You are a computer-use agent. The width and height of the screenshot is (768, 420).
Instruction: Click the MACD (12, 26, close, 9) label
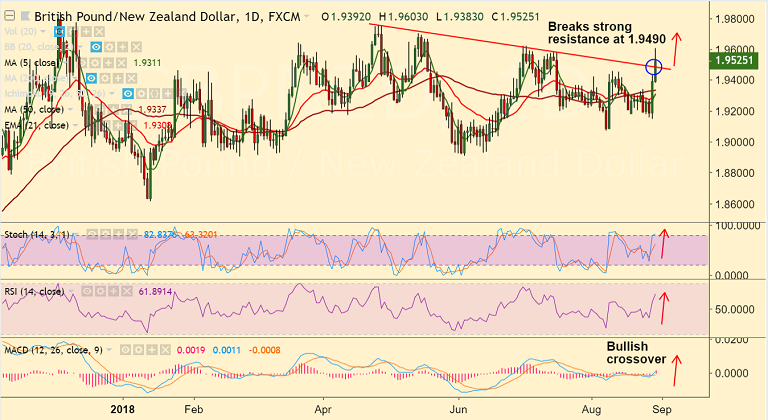(53, 350)
